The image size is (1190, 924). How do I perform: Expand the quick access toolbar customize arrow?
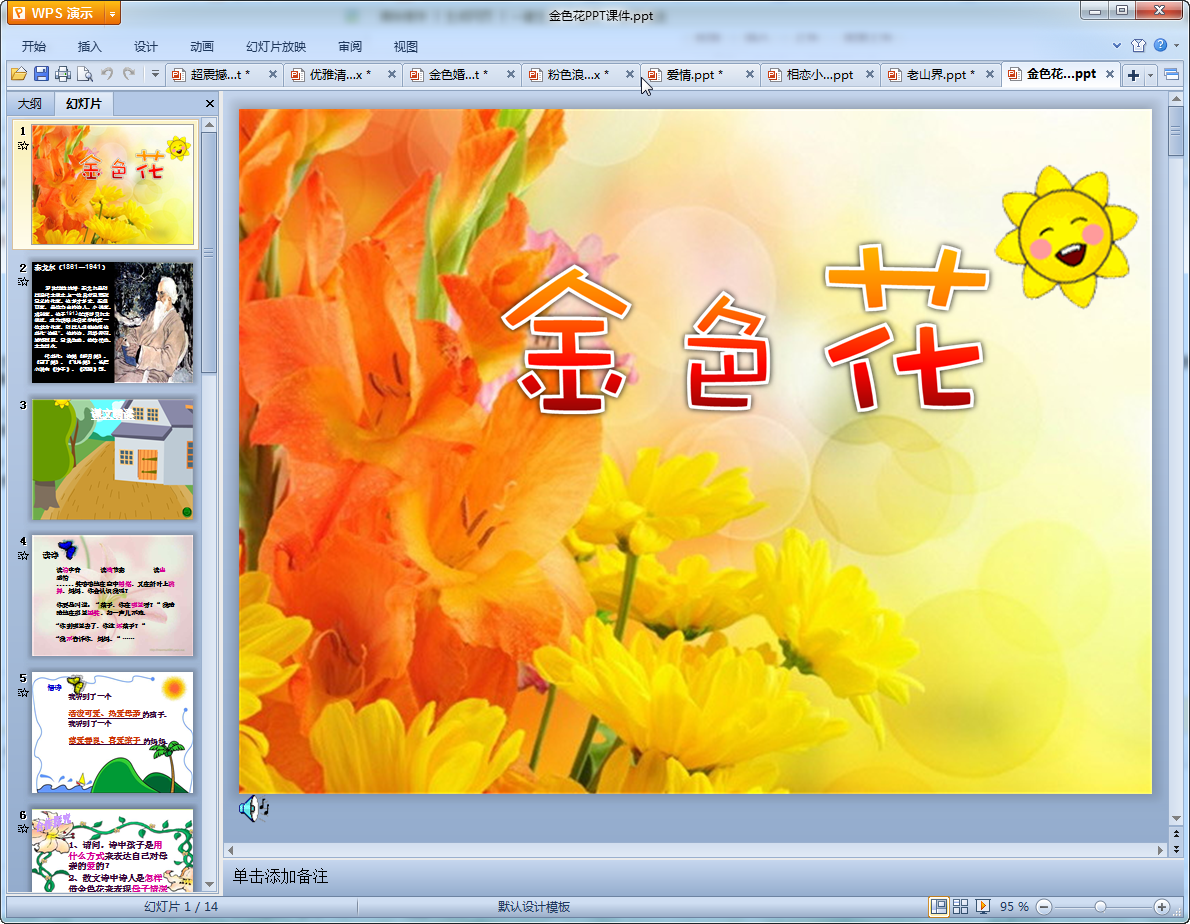(155, 74)
